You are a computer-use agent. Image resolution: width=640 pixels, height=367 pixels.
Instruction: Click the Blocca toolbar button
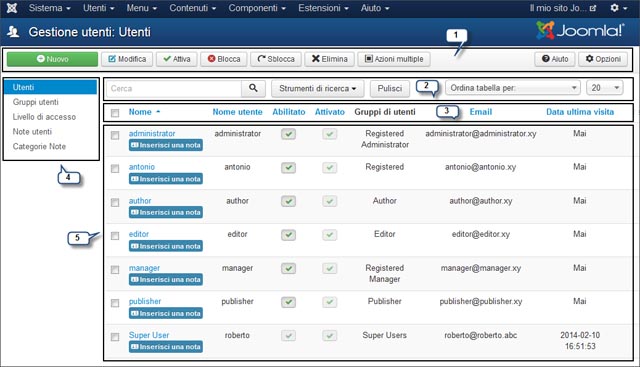224,59
